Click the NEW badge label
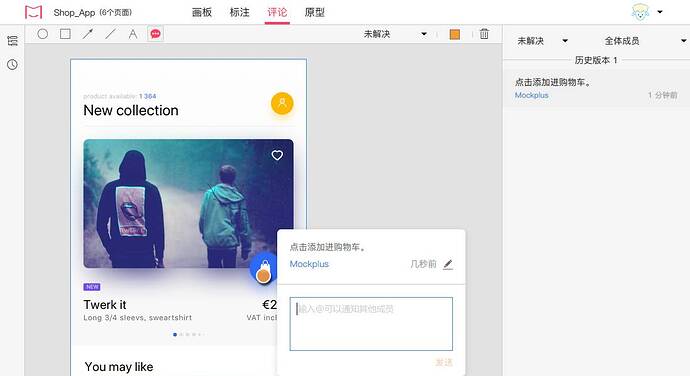Viewport: 690px width, 376px height. (92, 287)
